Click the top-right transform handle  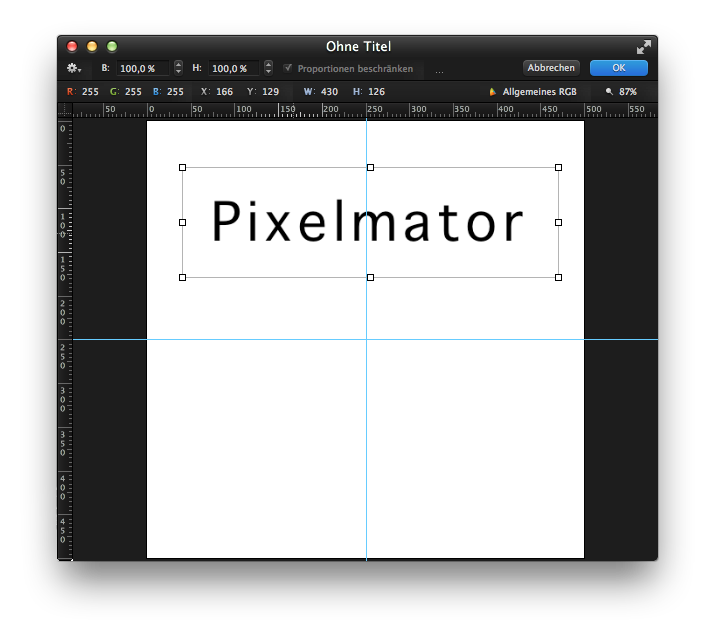coord(558,167)
